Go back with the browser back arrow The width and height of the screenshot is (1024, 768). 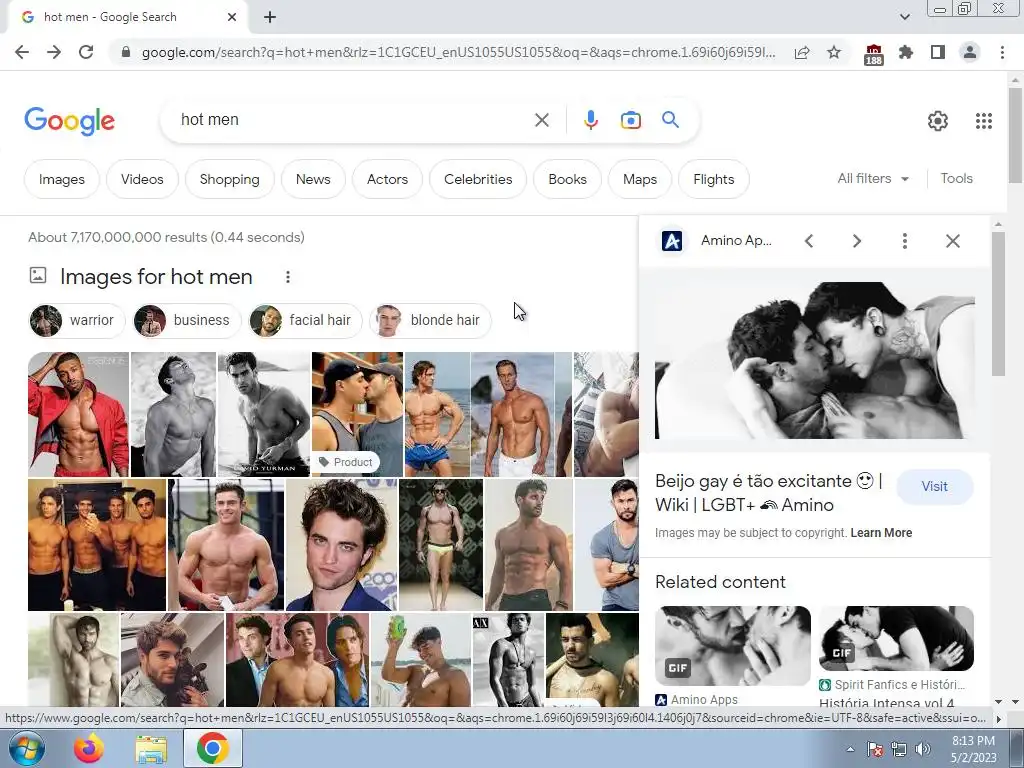point(22,52)
